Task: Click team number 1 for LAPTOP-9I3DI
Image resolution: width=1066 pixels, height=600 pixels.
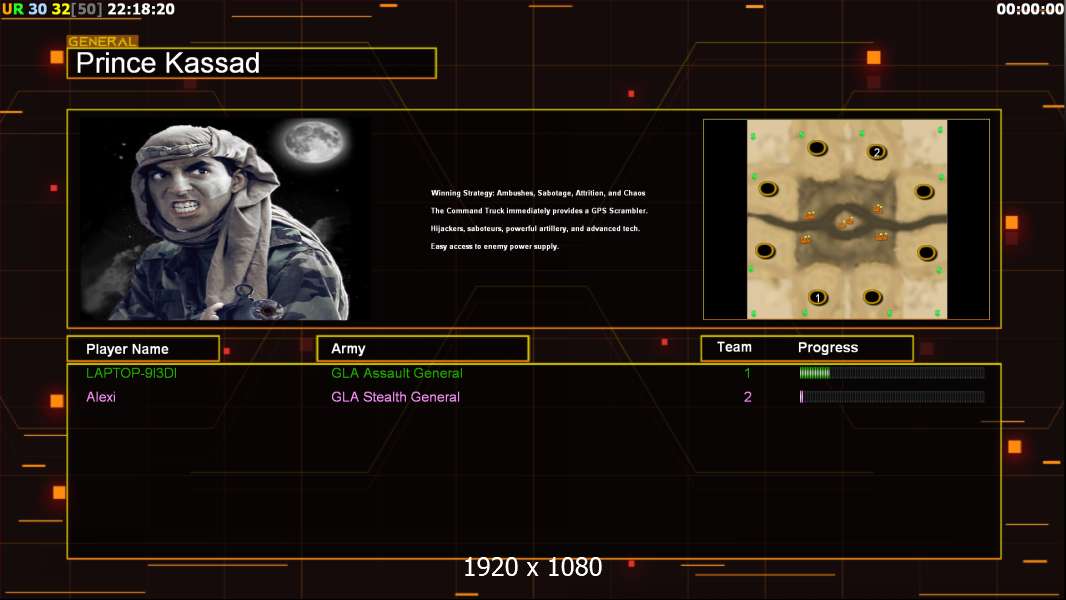Action: pyautogui.click(x=747, y=373)
